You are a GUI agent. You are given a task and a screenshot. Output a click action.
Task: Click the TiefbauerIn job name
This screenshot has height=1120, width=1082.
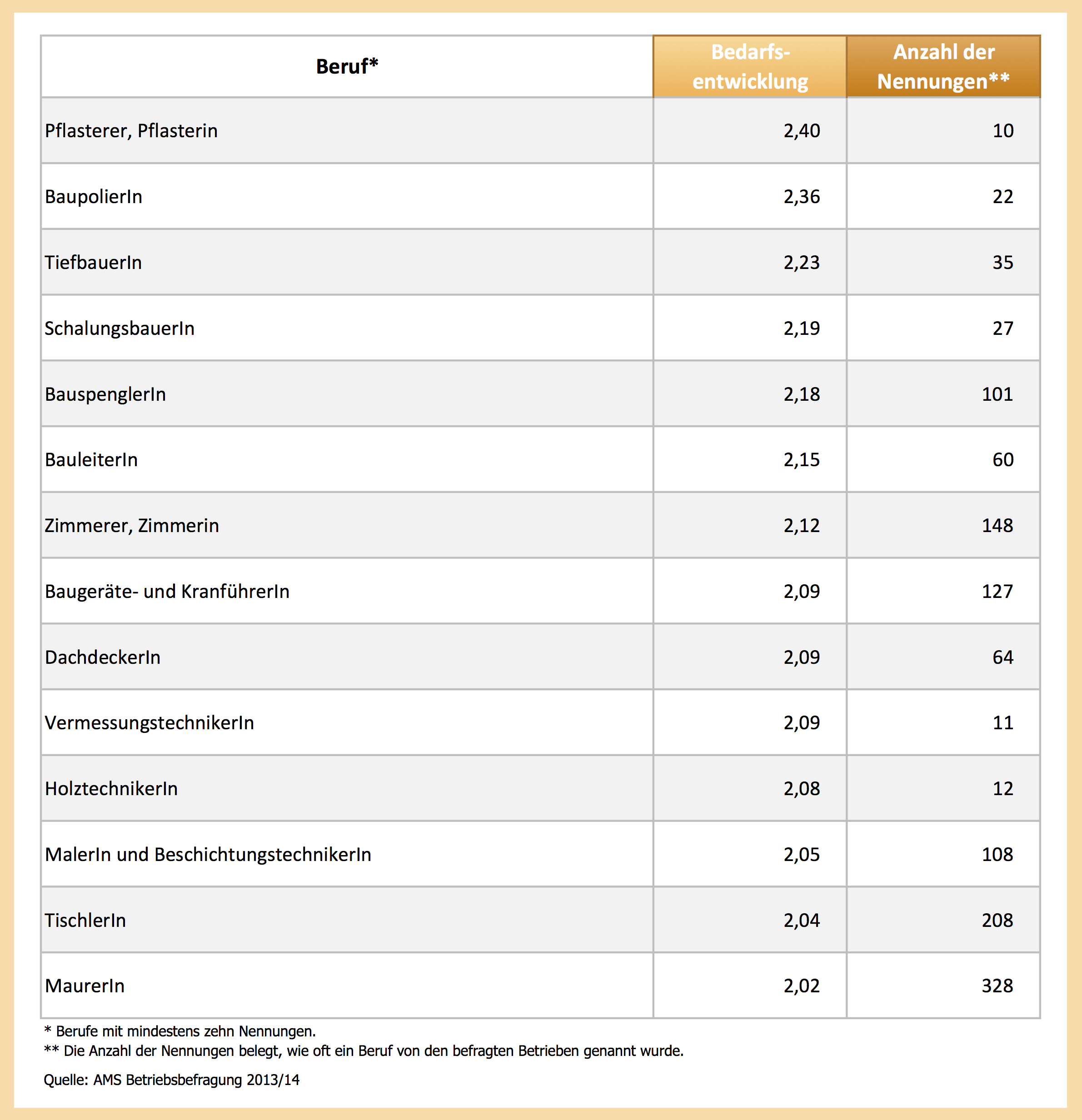pos(93,262)
